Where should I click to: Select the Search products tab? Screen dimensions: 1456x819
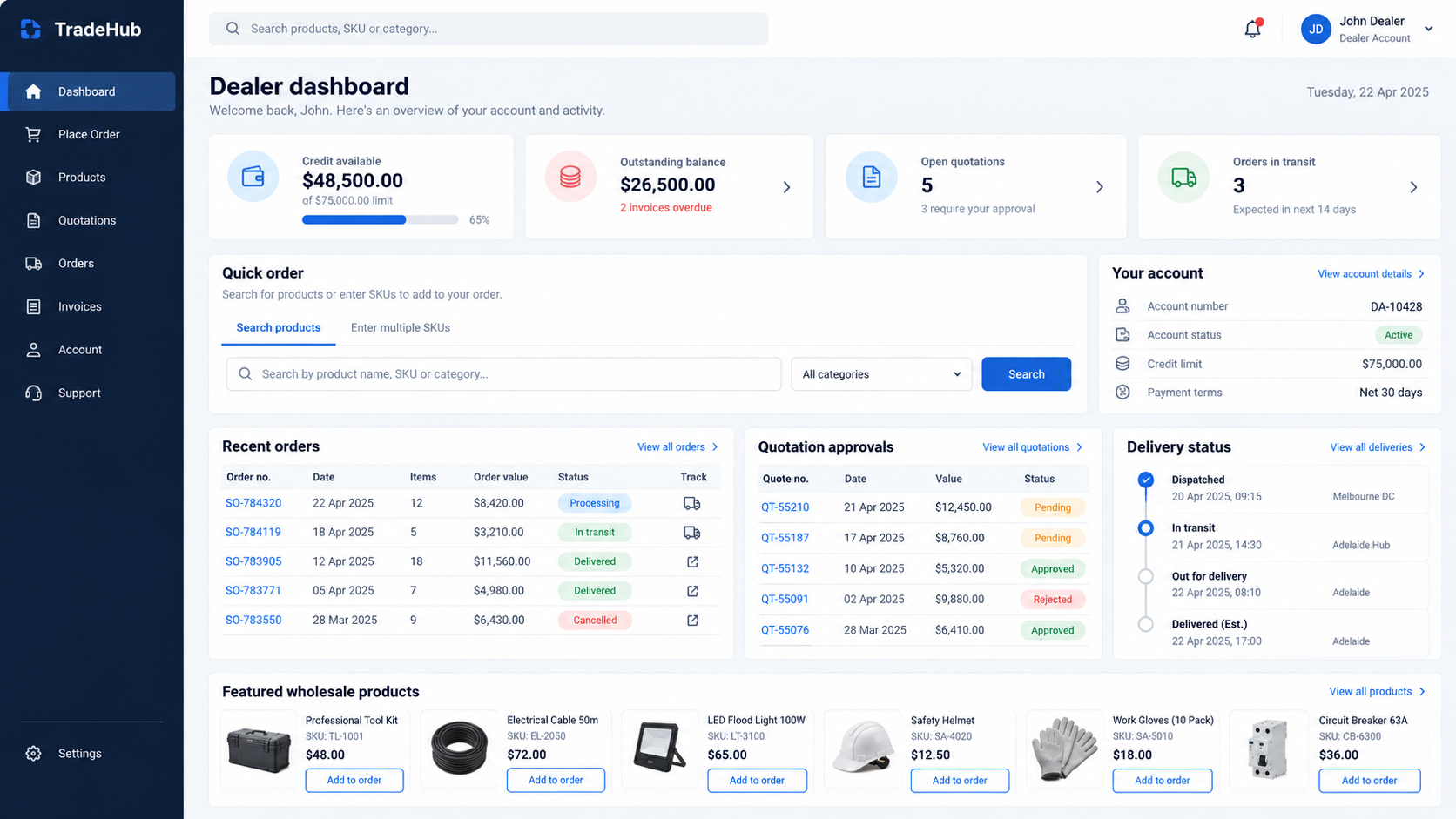pos(279,327)
